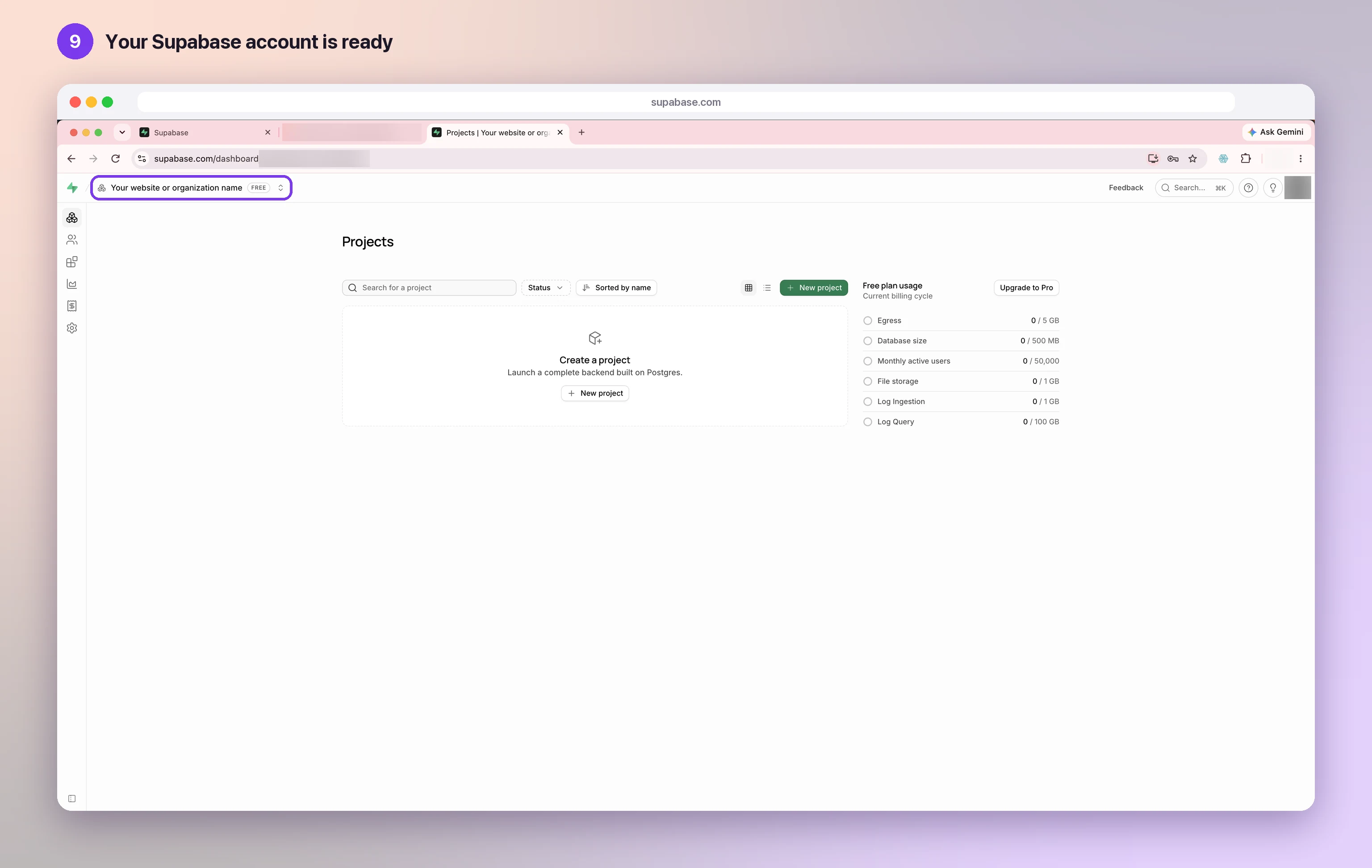Open the password key icon in address bar

point(1172,159)
